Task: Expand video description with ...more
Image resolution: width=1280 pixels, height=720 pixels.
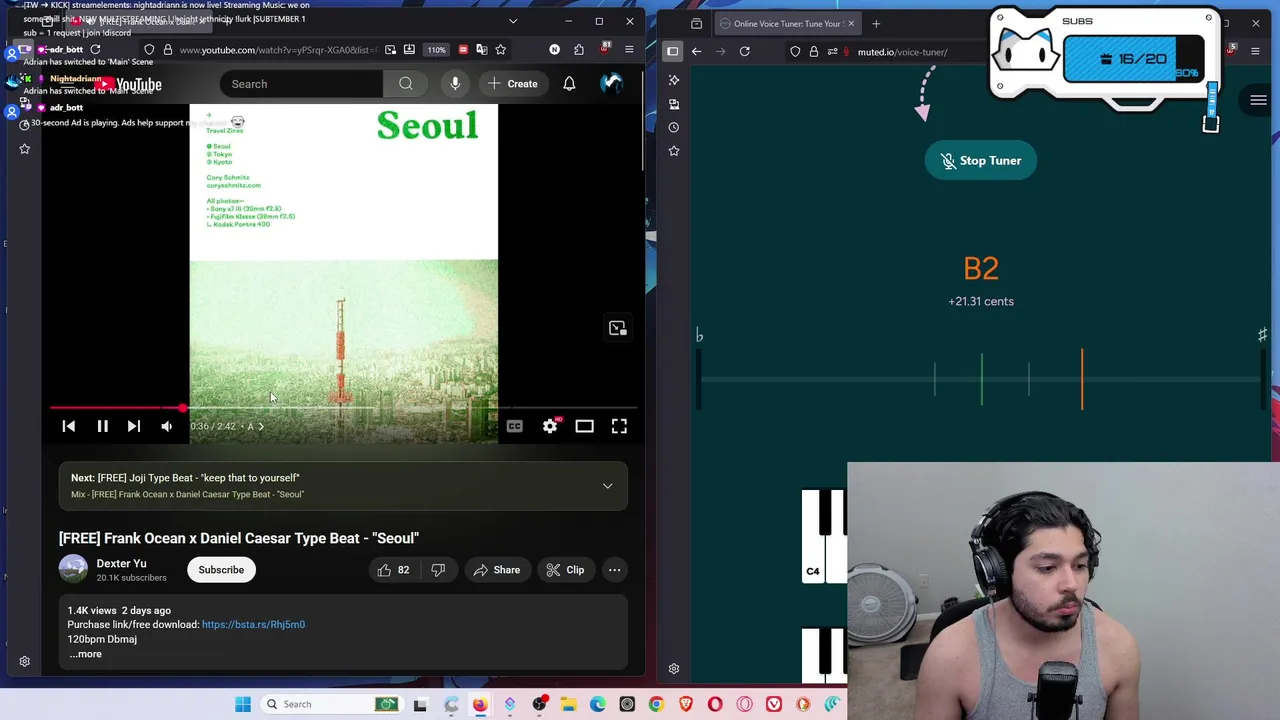Action: pos(86,654)
